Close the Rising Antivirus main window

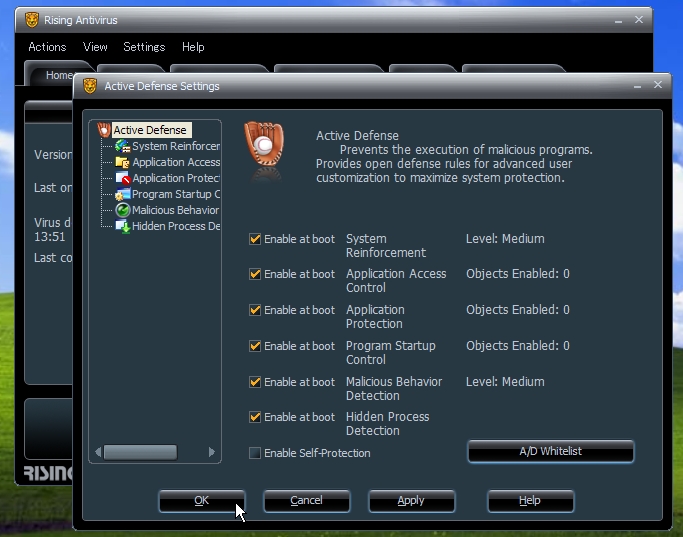coord(639,20)
